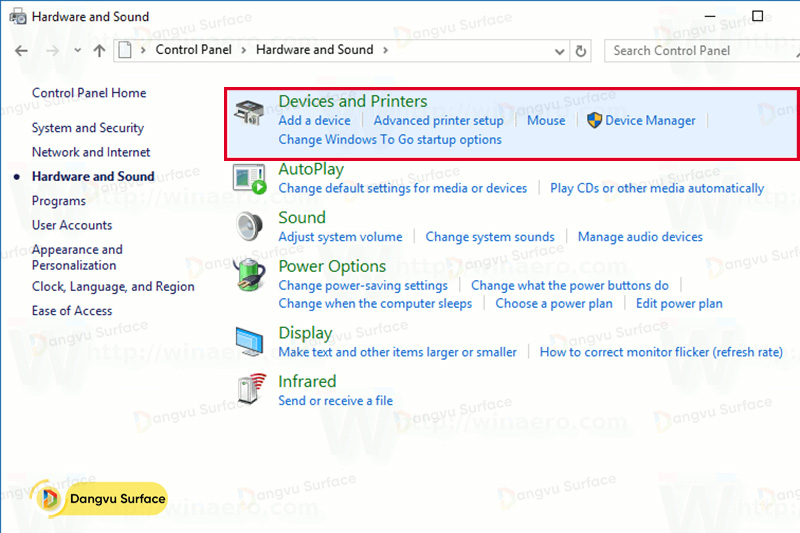
Task: Expand the address bar history dropdown
Action: pyautogui.click(x=558, y=50)
